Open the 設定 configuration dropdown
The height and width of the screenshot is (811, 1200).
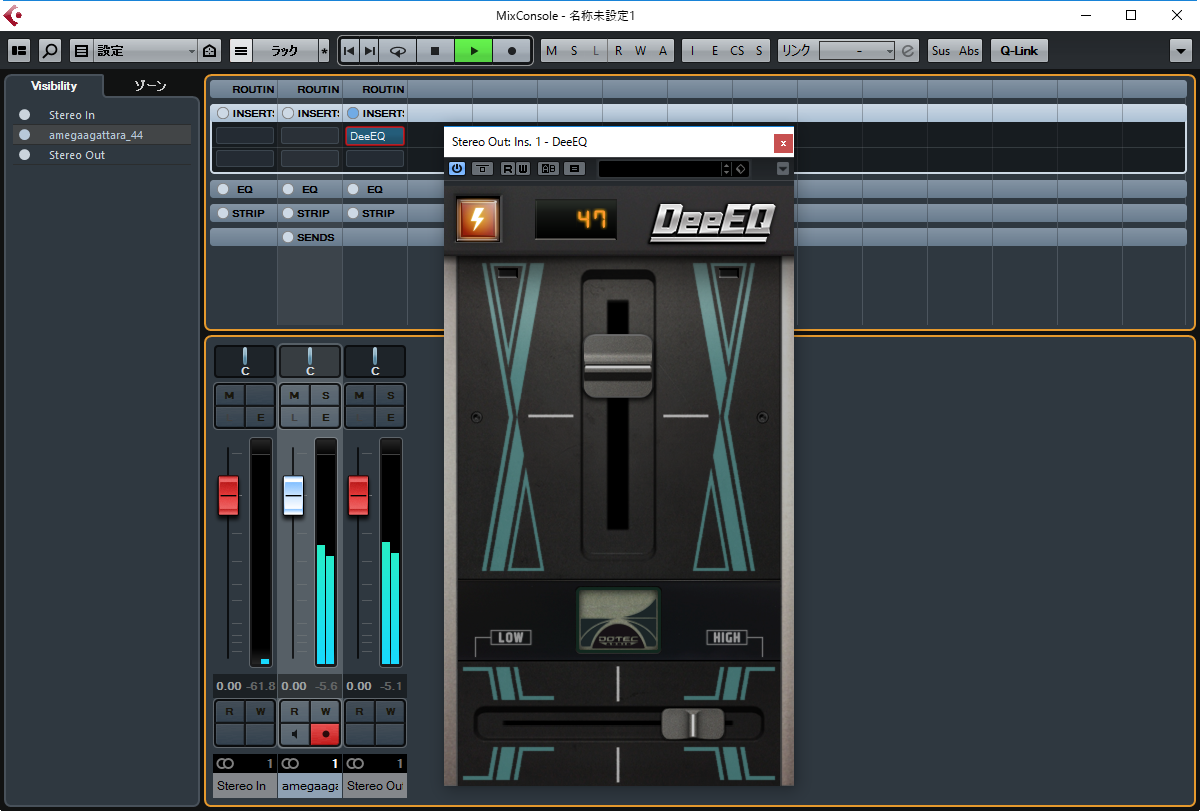(x=146, y=50)
